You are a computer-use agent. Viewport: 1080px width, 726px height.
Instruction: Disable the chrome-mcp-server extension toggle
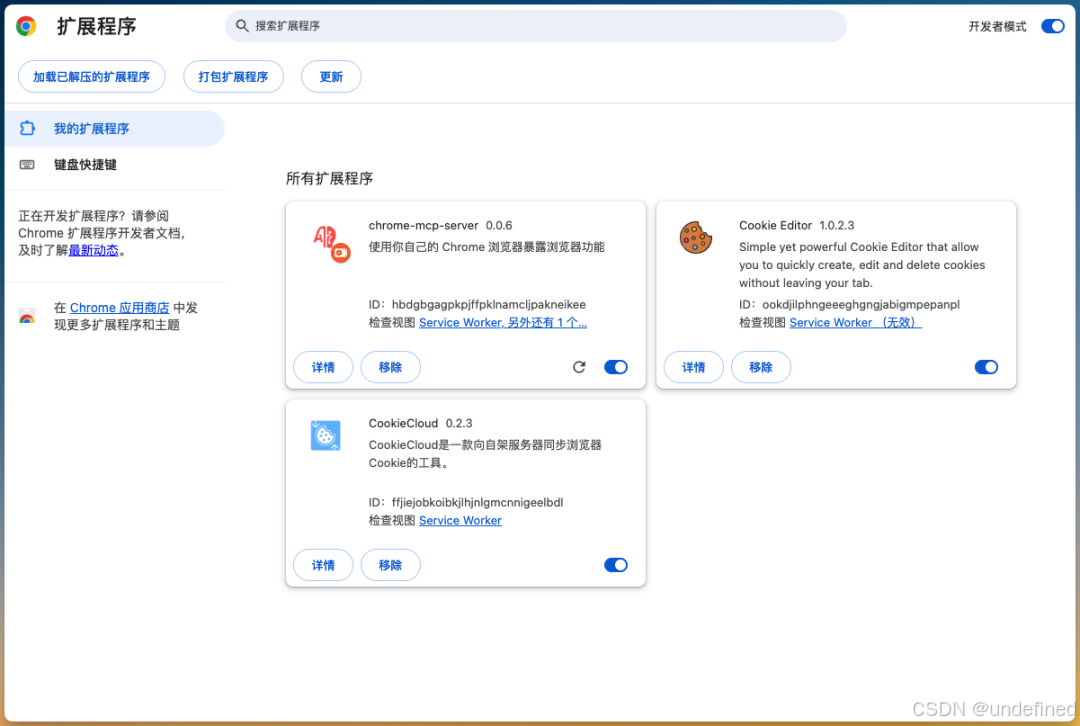point(616,367)
